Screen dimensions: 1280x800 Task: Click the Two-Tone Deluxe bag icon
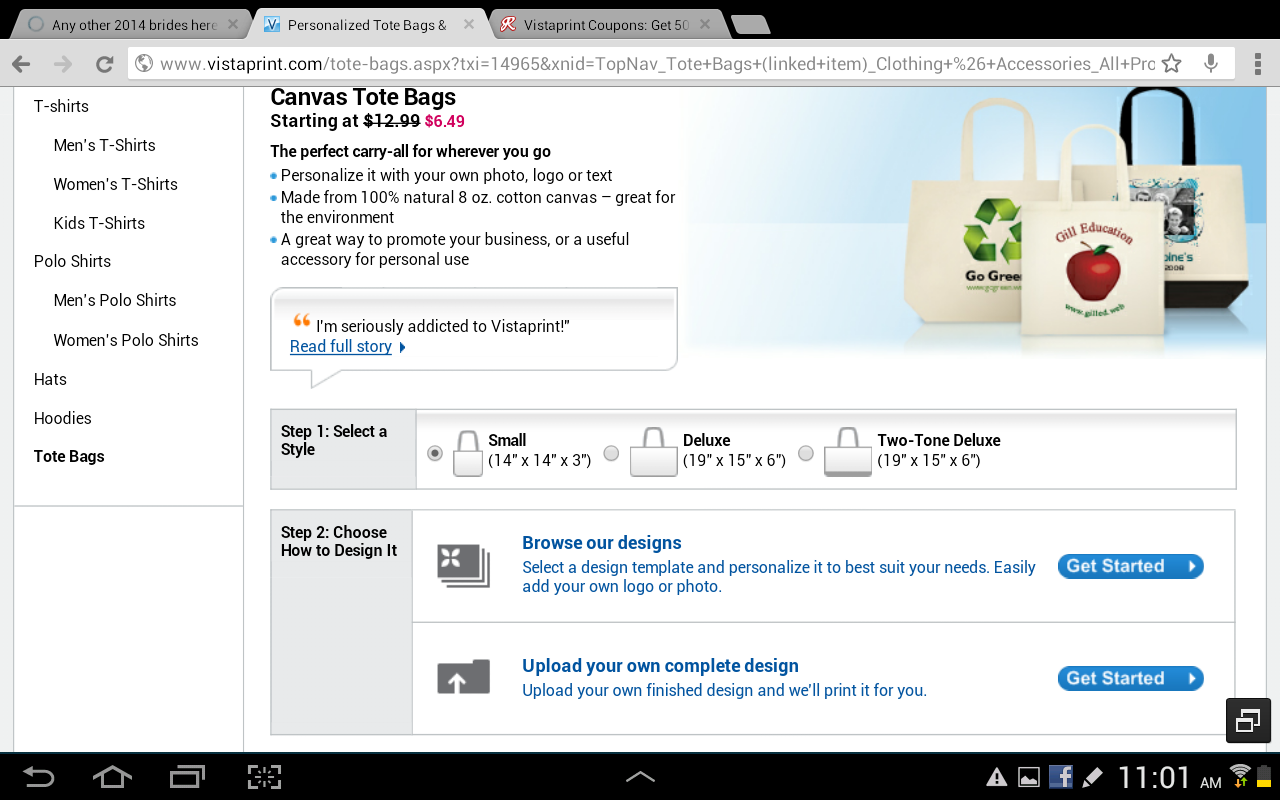pyautogui.click(x=848, y=452)
